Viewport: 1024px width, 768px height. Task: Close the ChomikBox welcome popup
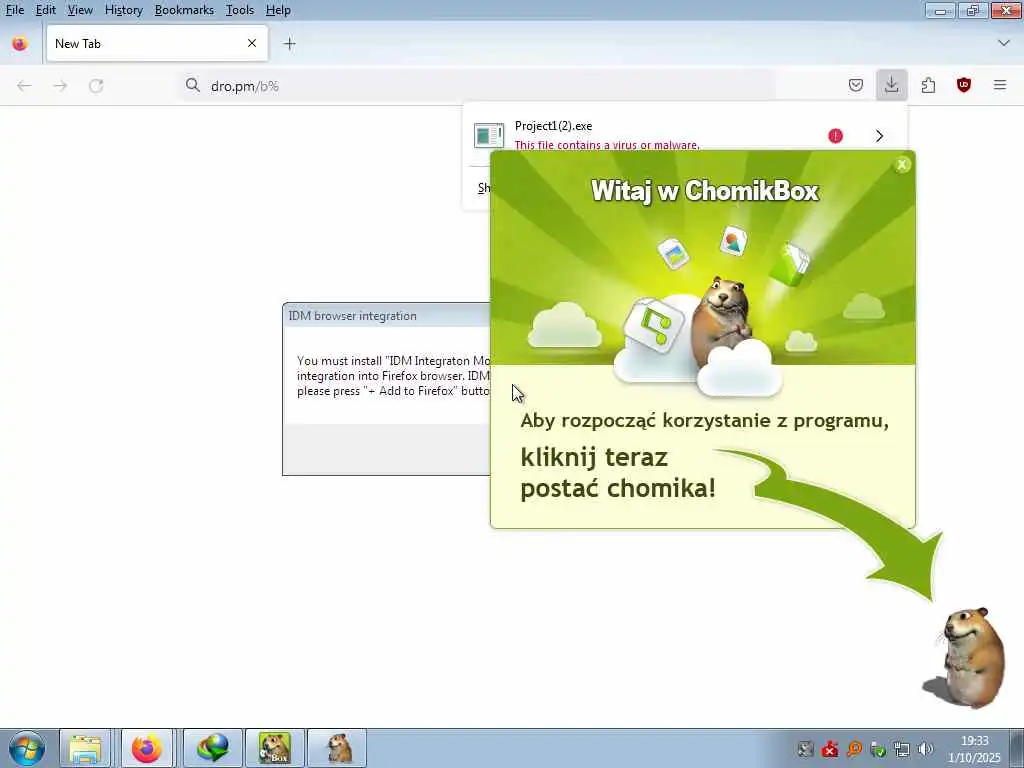pos(902,165)
